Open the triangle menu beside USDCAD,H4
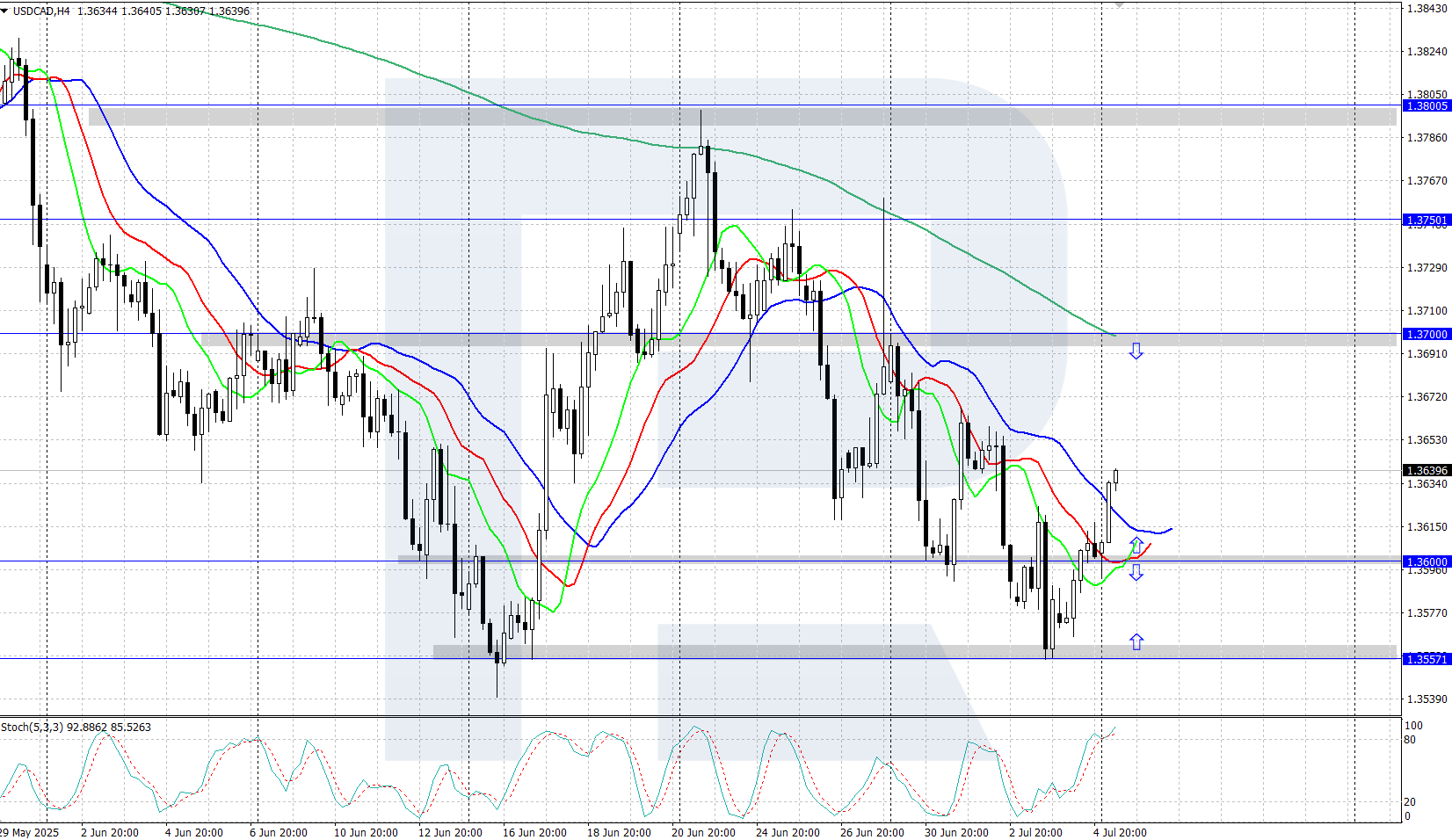This screenshot has height=840, width=1452. click(x=5, y=11)
